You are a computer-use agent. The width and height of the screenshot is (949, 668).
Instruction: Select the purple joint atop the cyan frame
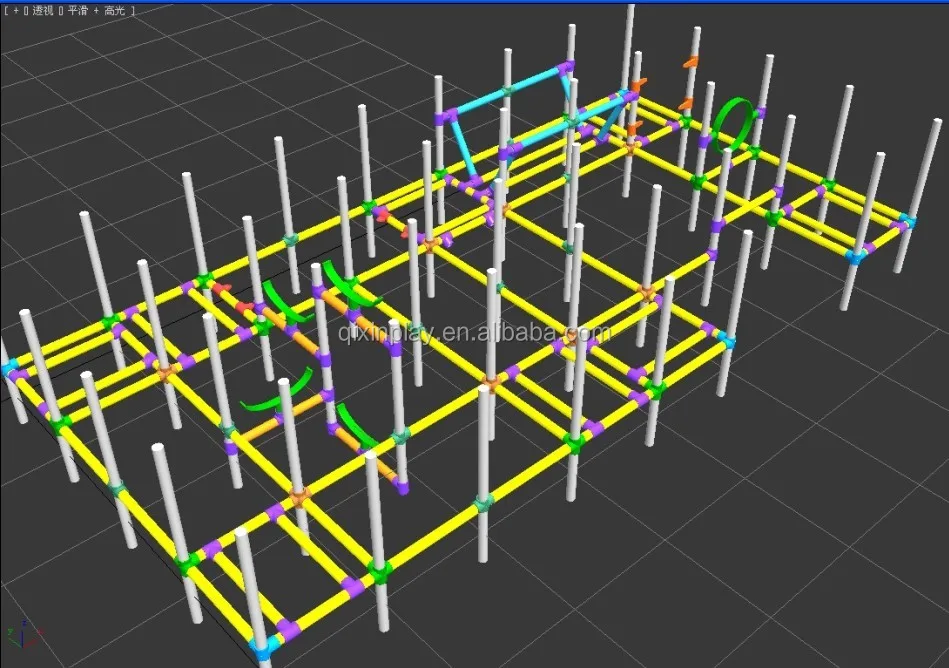(567, 68)
